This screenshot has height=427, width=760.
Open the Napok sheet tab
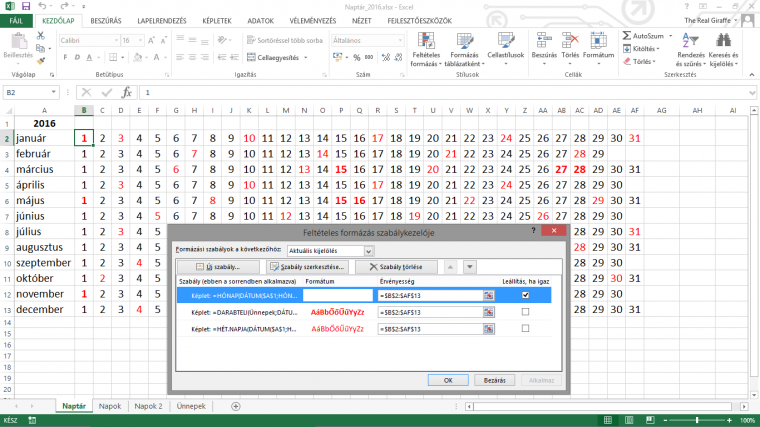110,406
